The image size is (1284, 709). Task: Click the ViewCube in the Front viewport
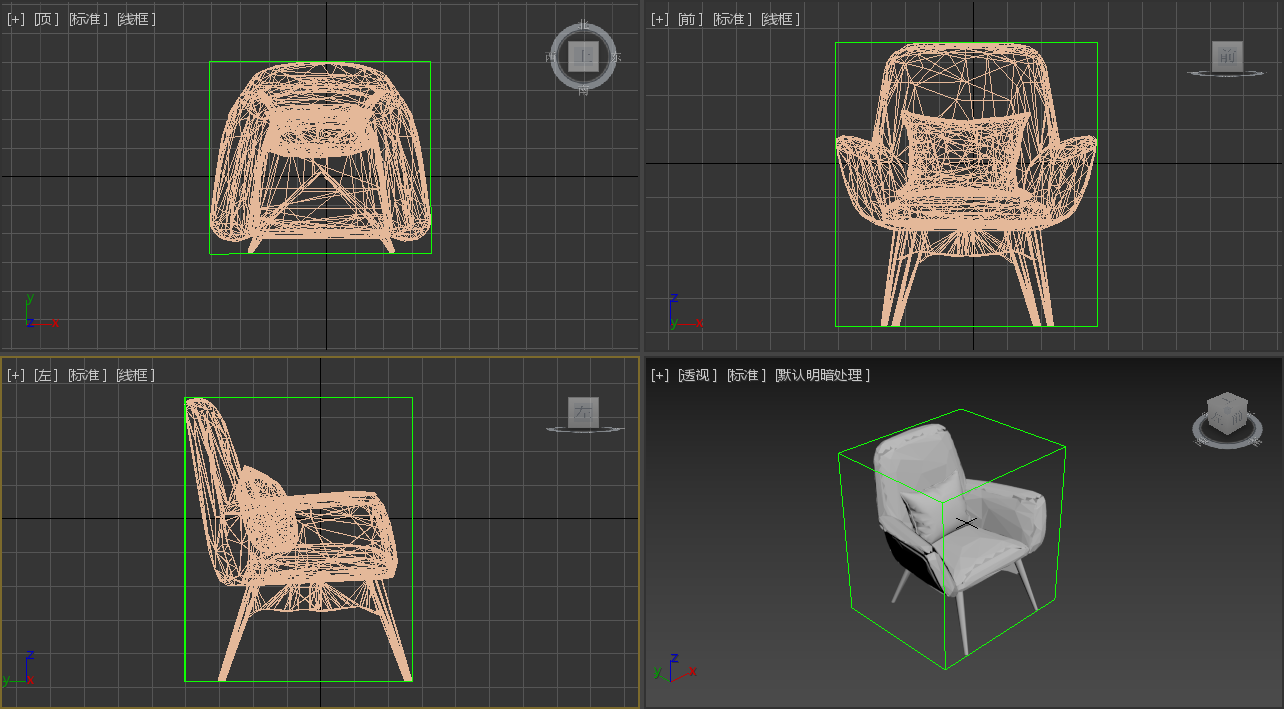(1227, 58)
